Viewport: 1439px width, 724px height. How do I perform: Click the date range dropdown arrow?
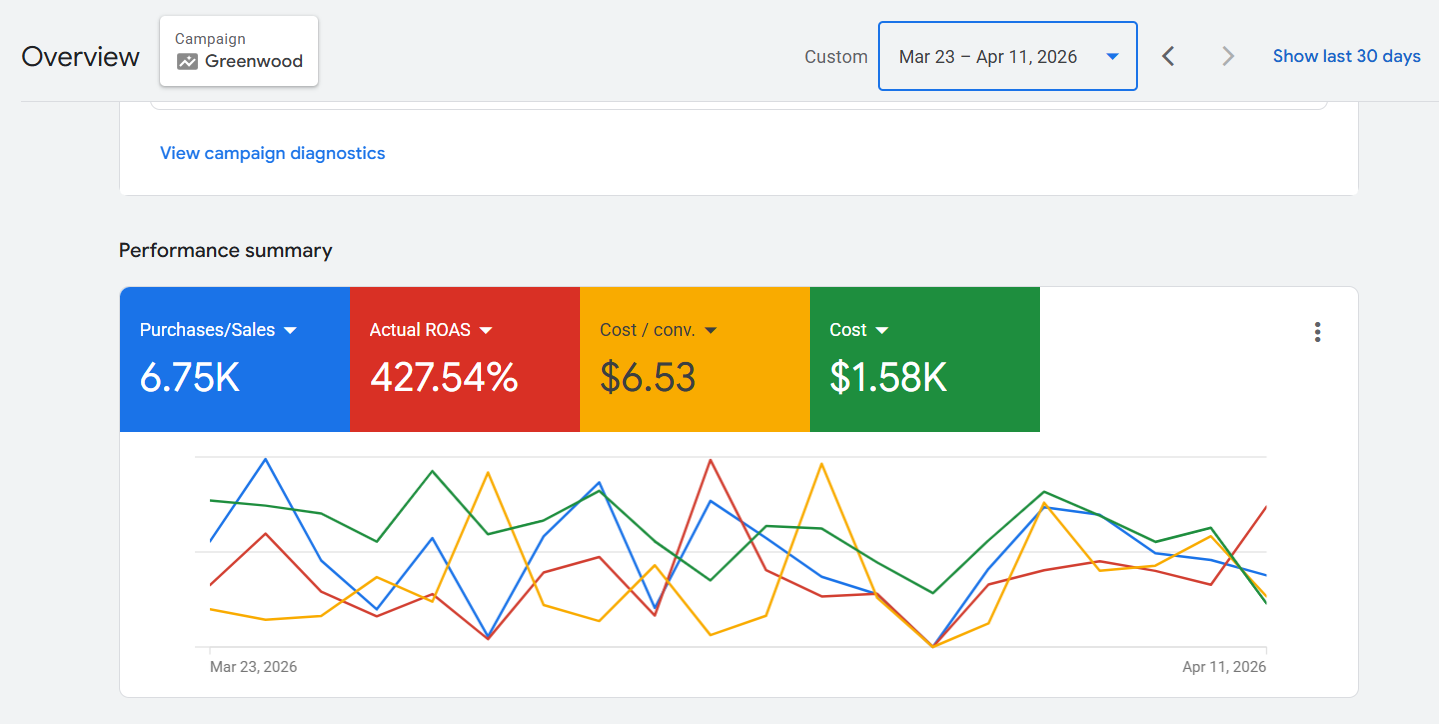point(1112,57)
